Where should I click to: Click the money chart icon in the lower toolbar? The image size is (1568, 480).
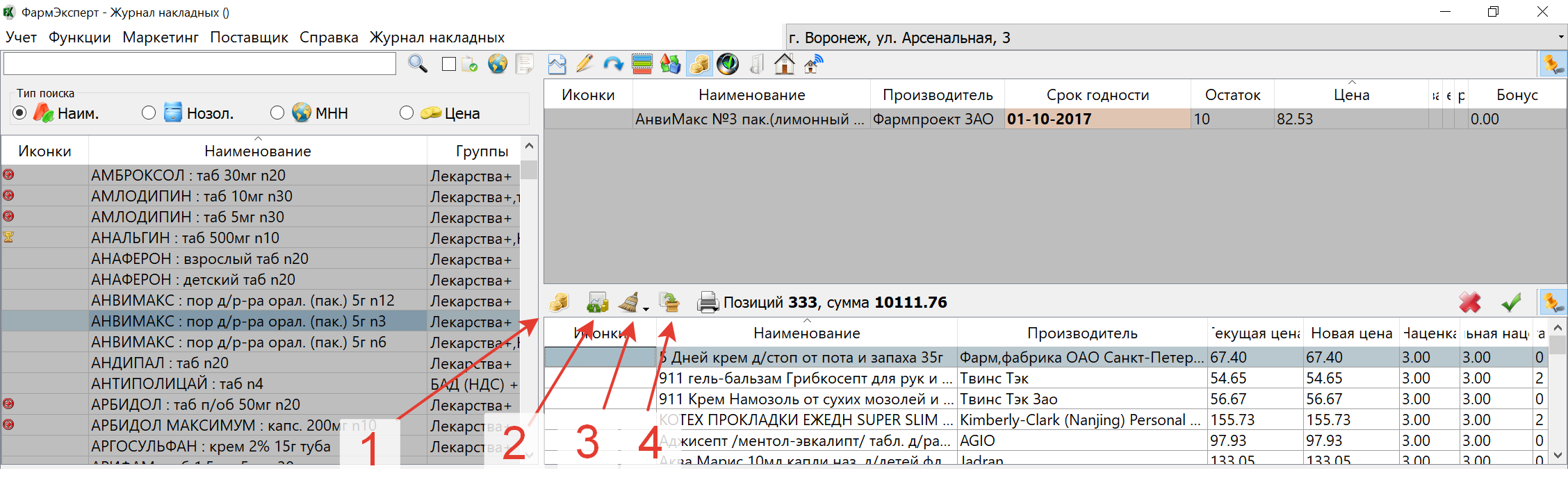pyautogui.click(x=597, y=302)
